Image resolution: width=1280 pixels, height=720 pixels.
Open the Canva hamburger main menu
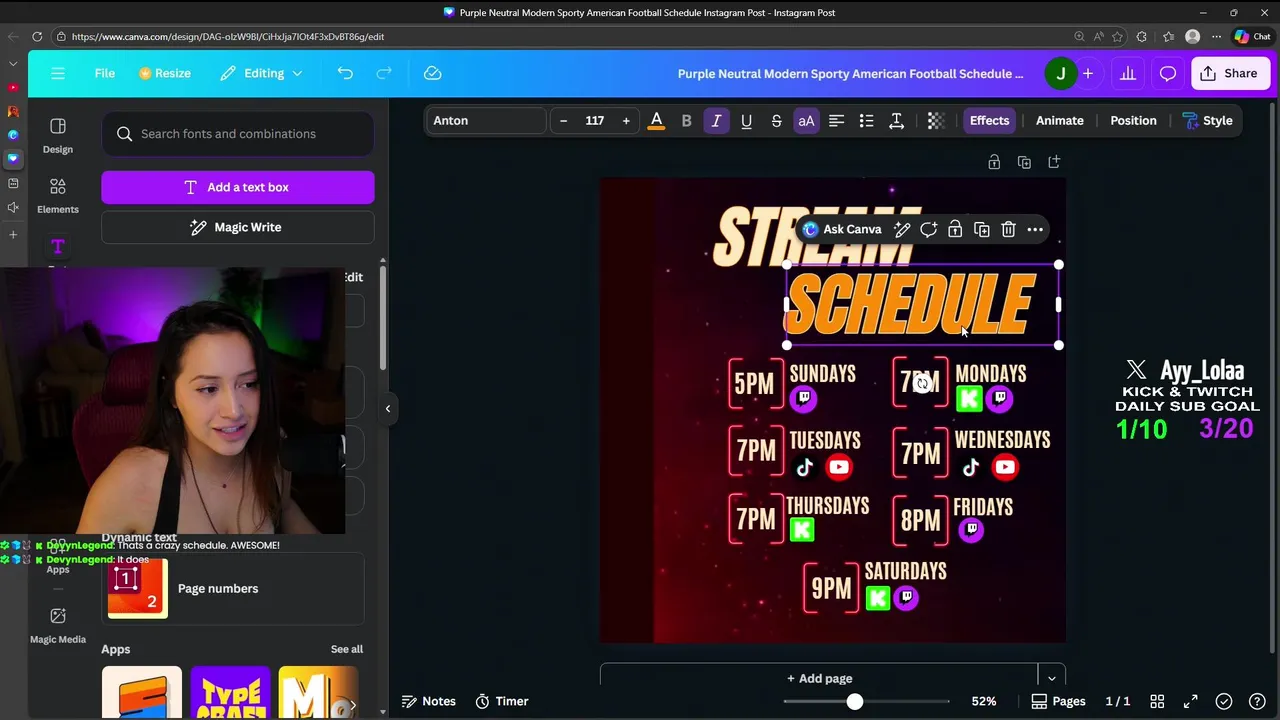tap(58, 73)
